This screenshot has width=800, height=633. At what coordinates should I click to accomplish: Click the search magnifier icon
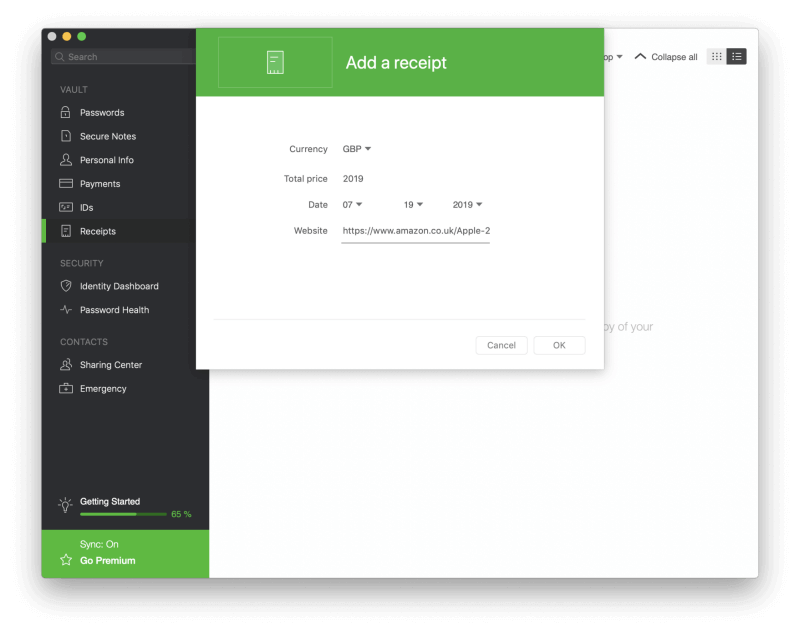click(x=60, y=57)
